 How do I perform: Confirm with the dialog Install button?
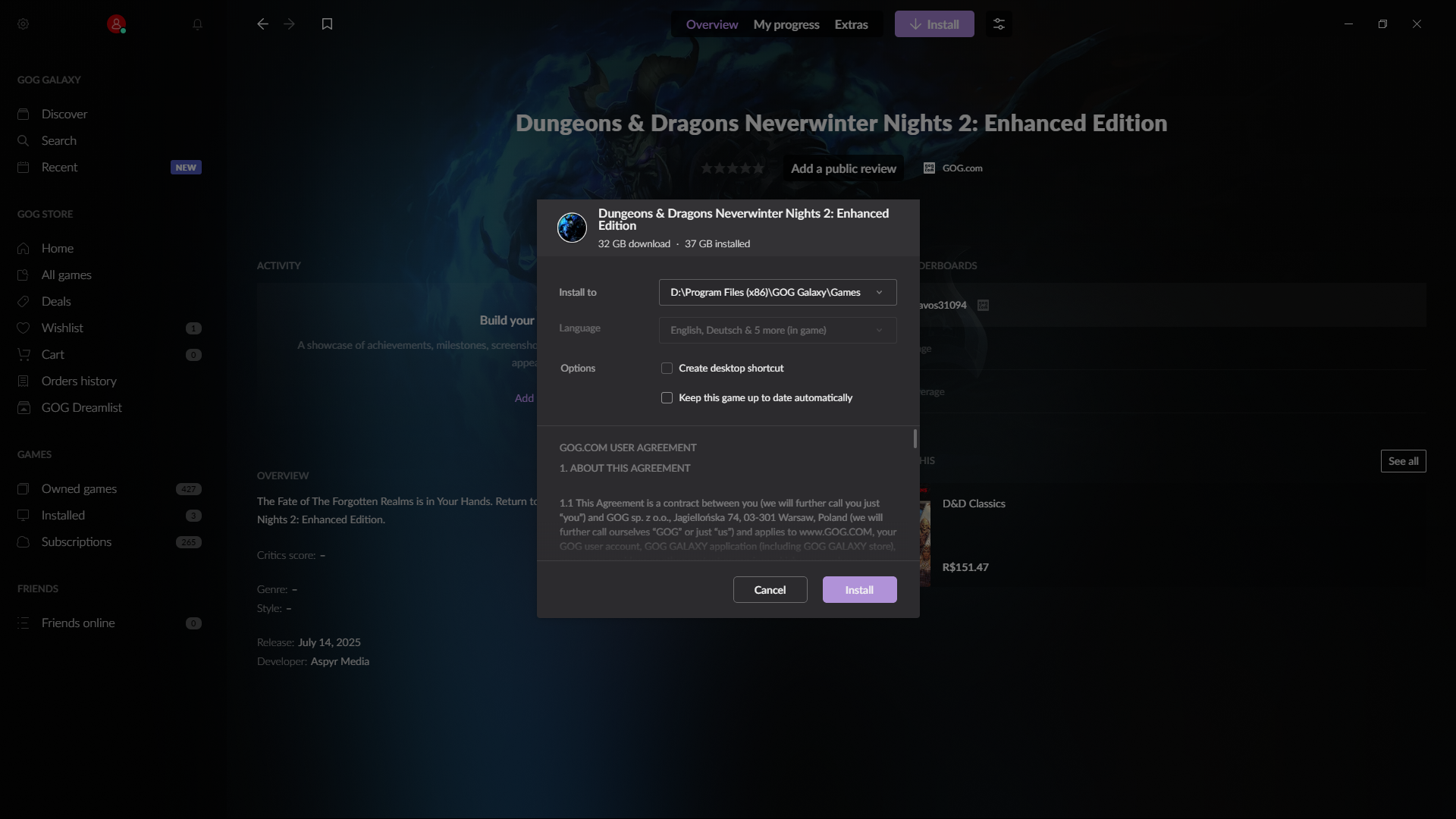click(859, 590)
